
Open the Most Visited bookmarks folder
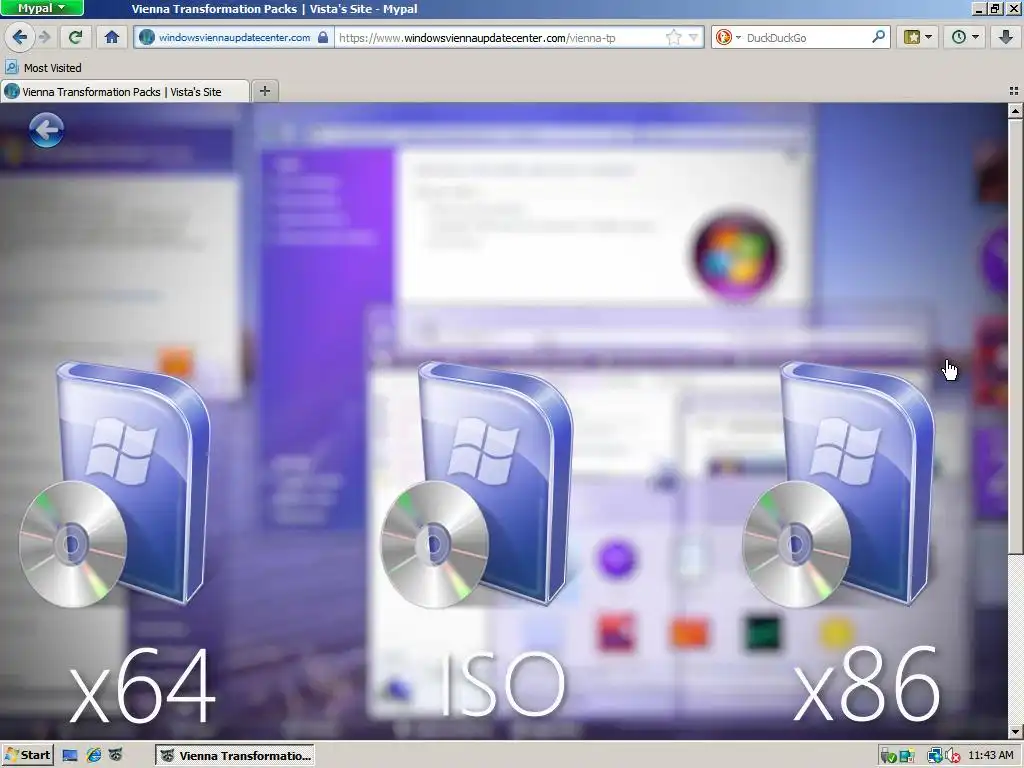43,68
